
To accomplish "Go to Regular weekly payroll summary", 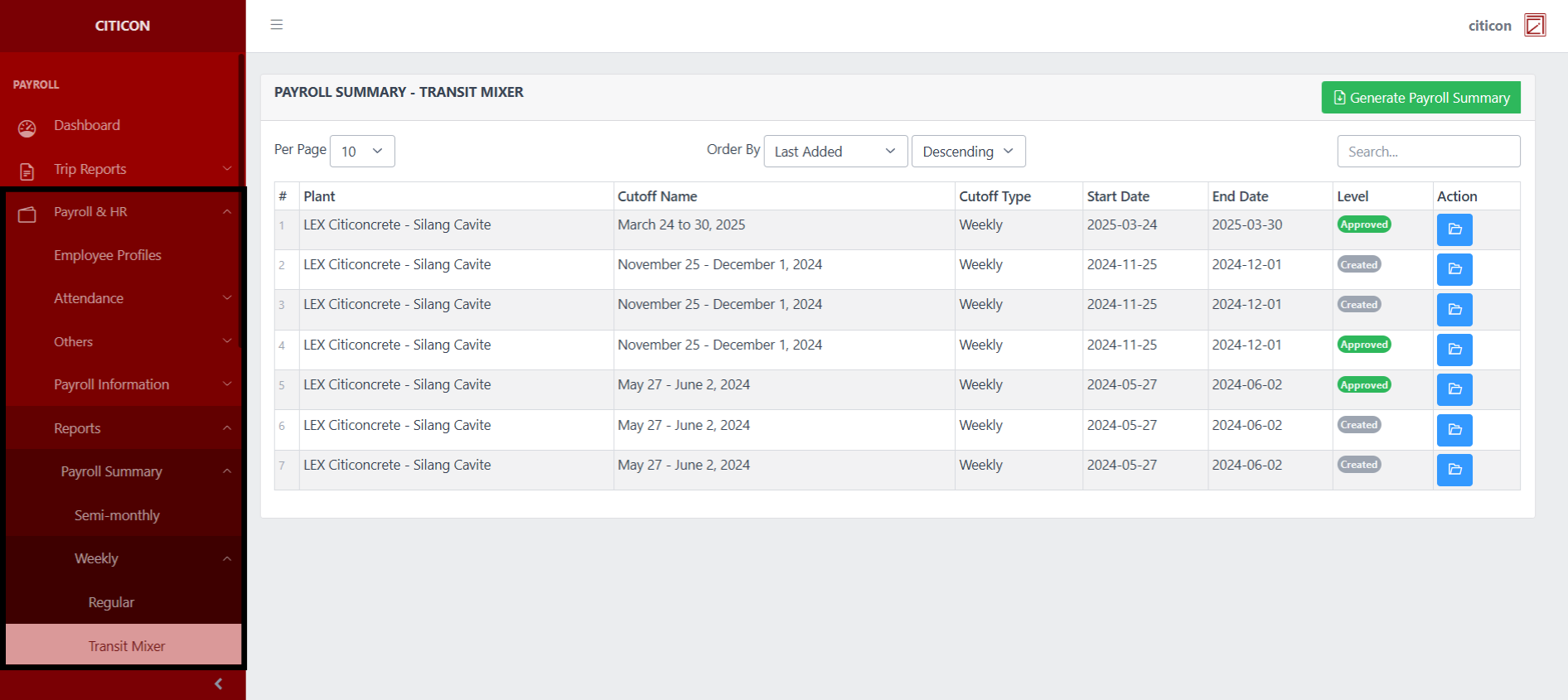I will tap(111, 602).
